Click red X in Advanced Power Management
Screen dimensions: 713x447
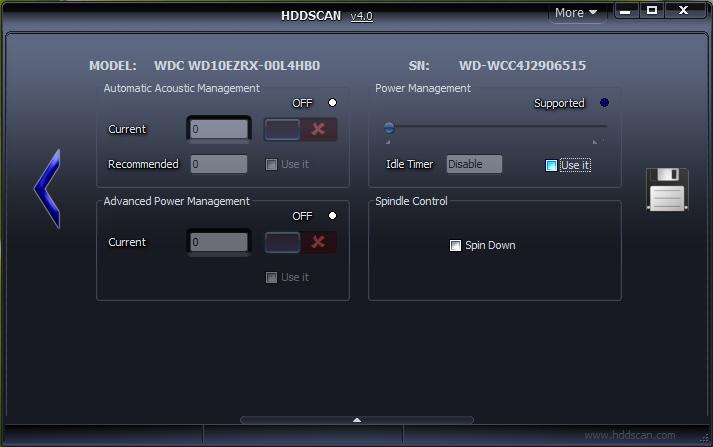(318, 242)
